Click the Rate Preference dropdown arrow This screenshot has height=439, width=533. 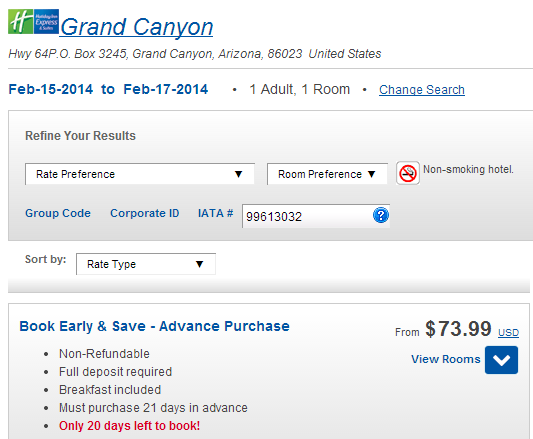click(x=239, y=174)
